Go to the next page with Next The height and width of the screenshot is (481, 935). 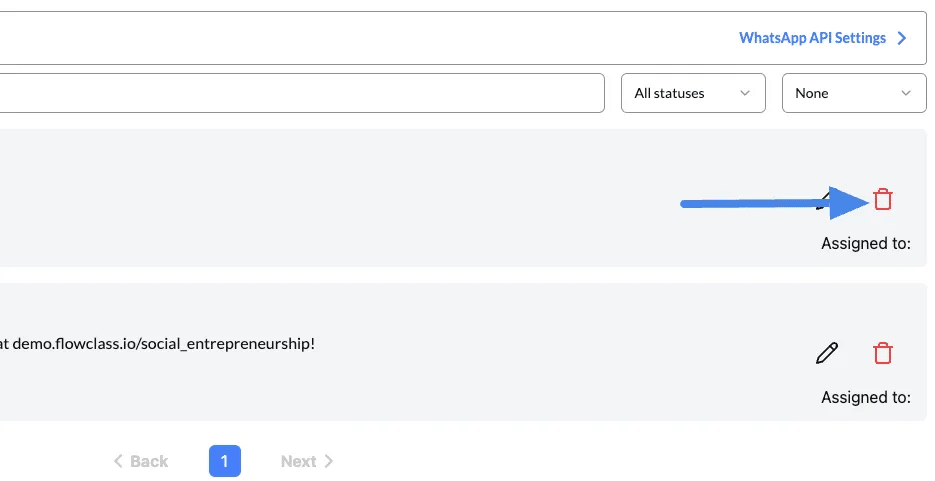tap(306, 461)
